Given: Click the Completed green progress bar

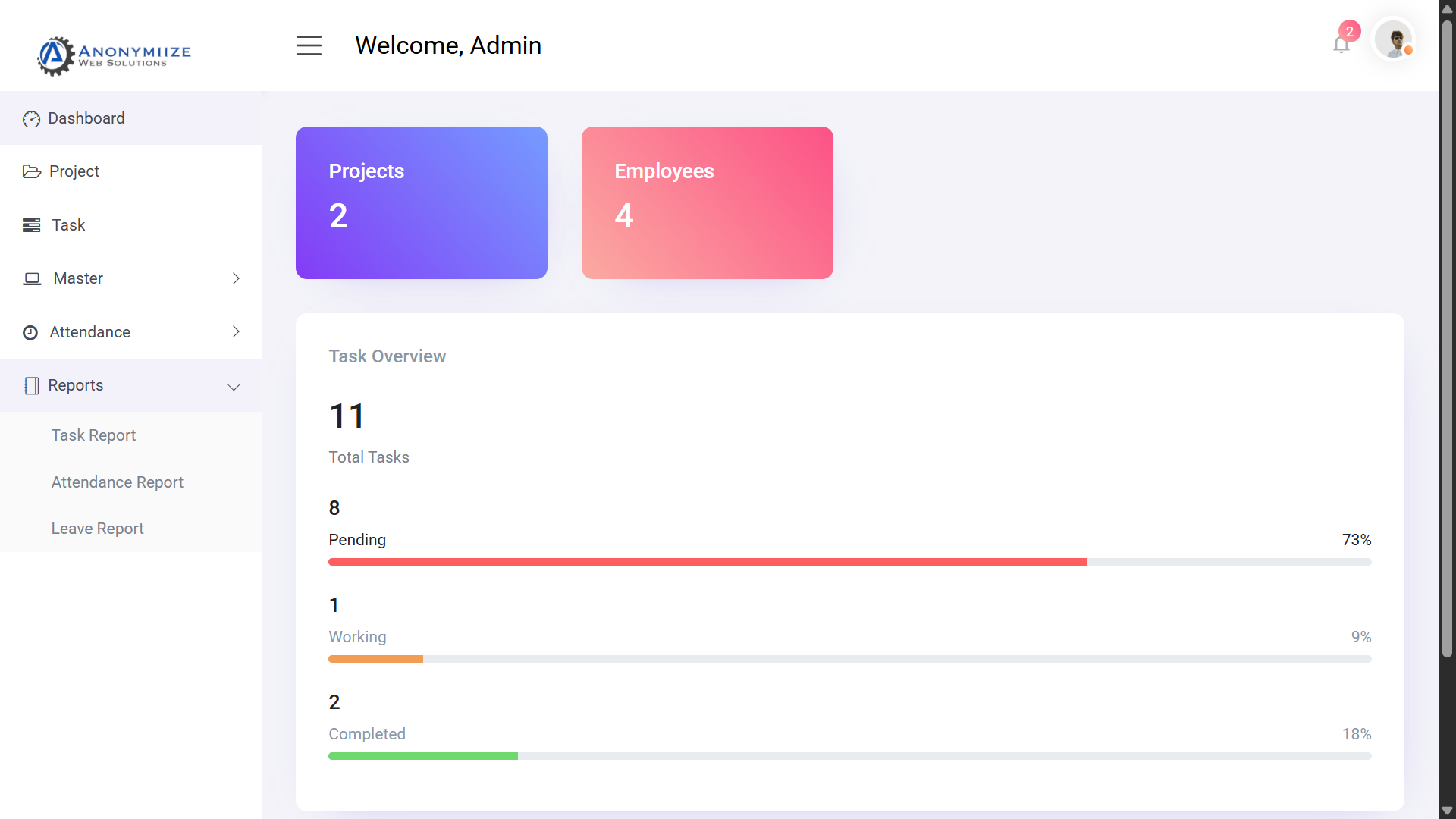Looking at the screenshot, I should coord(423,756).
